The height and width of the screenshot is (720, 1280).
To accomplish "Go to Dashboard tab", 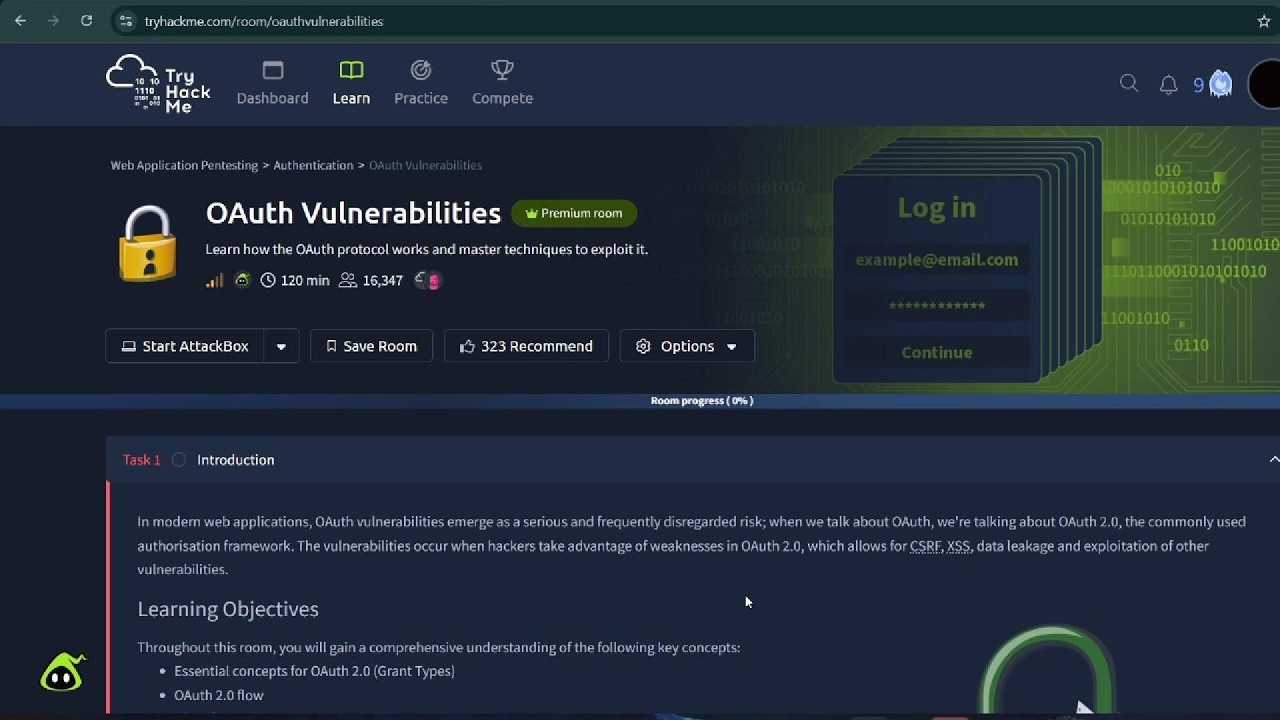I will pyautogui.click(x=272, y=84).
